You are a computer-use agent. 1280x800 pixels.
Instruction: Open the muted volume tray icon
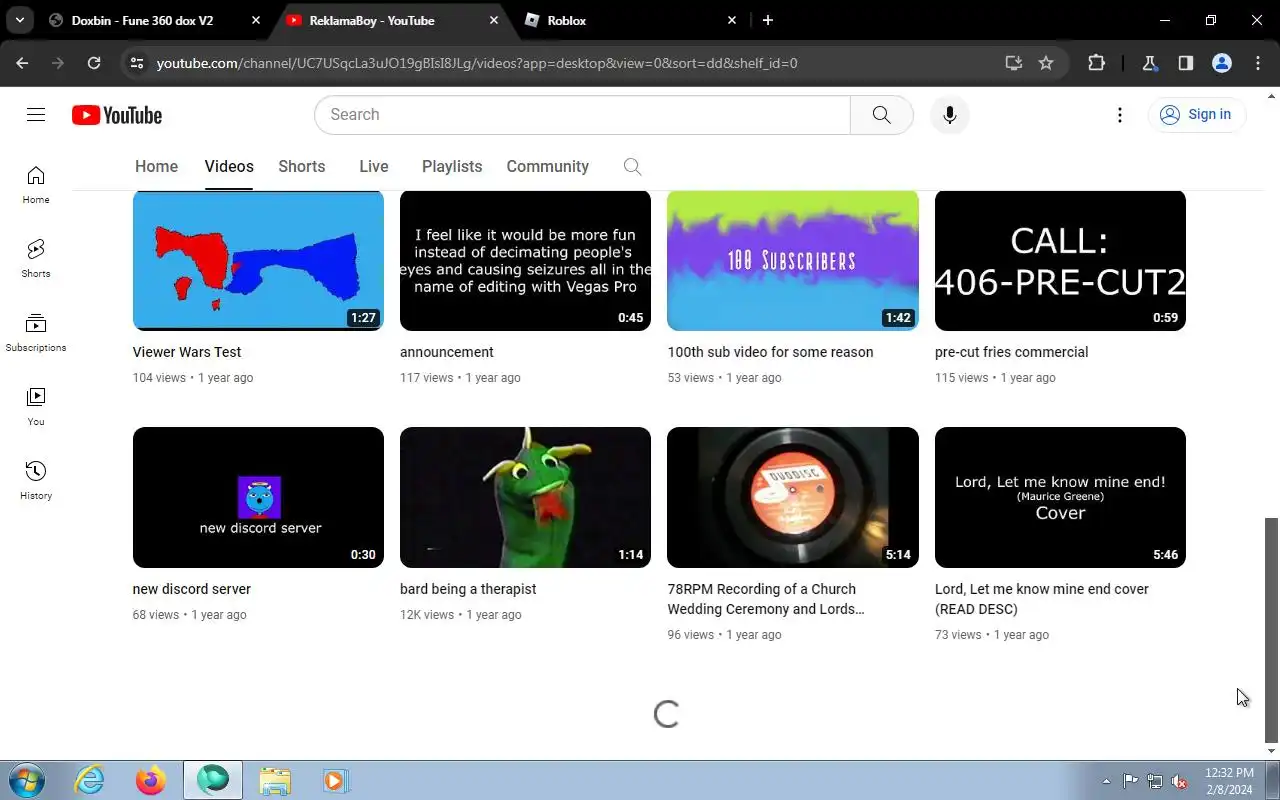click(x=1180, y=782)
